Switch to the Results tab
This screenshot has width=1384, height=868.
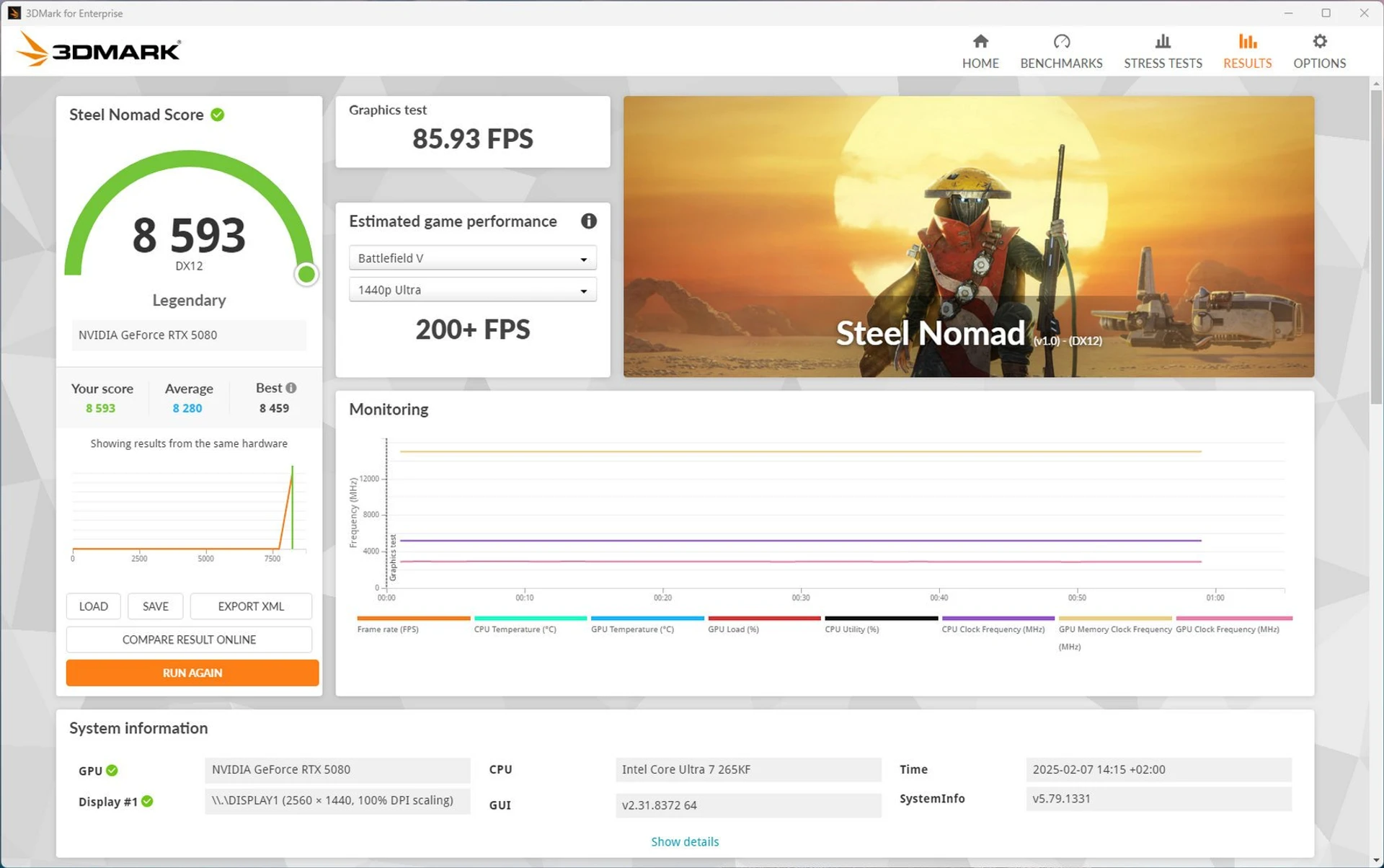(1246, 51)
